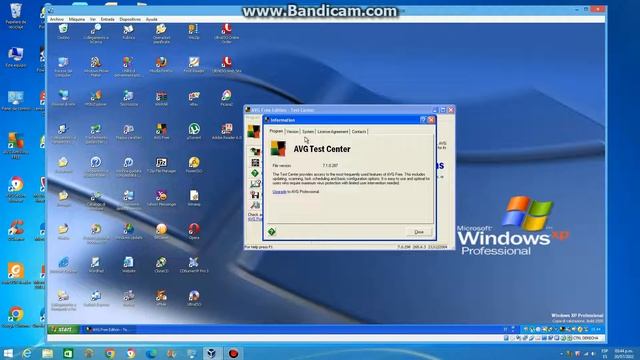Viewport: 640px width, 360px height.
Task: Click the dialog title bar question mark help button
Action: pyautogui.click(x=423, y=120)
